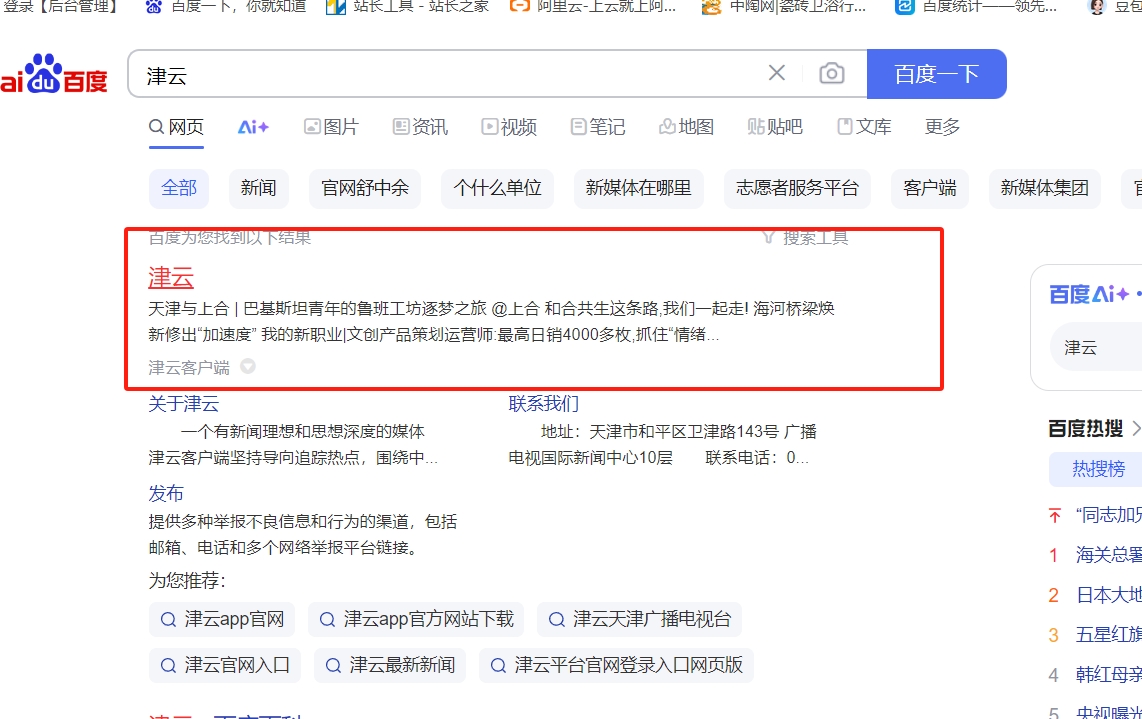Open bookmark 中陶网 瓷砖卫浴行

click(x=784, y=7)
